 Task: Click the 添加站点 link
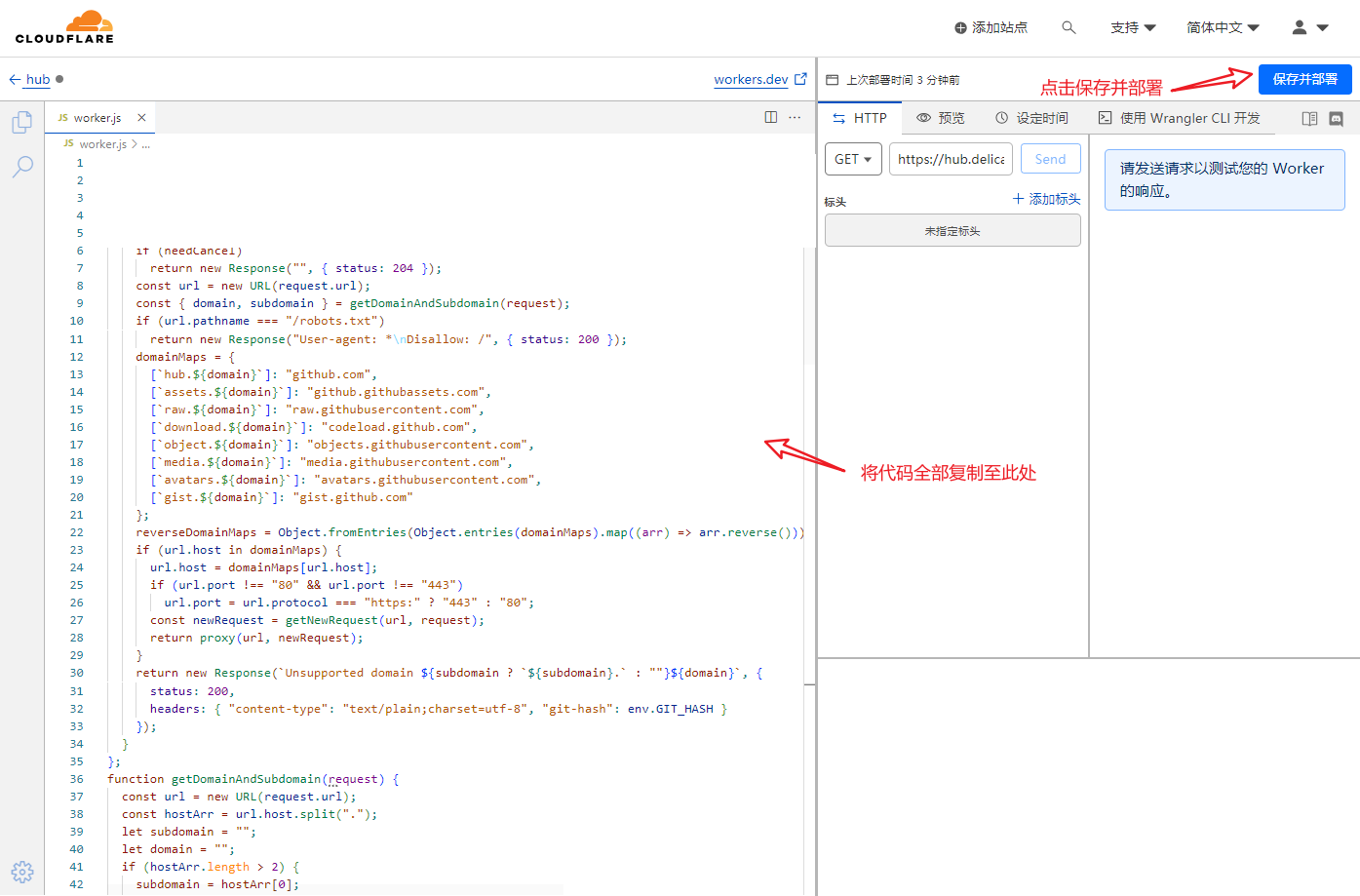click(999, 27)
